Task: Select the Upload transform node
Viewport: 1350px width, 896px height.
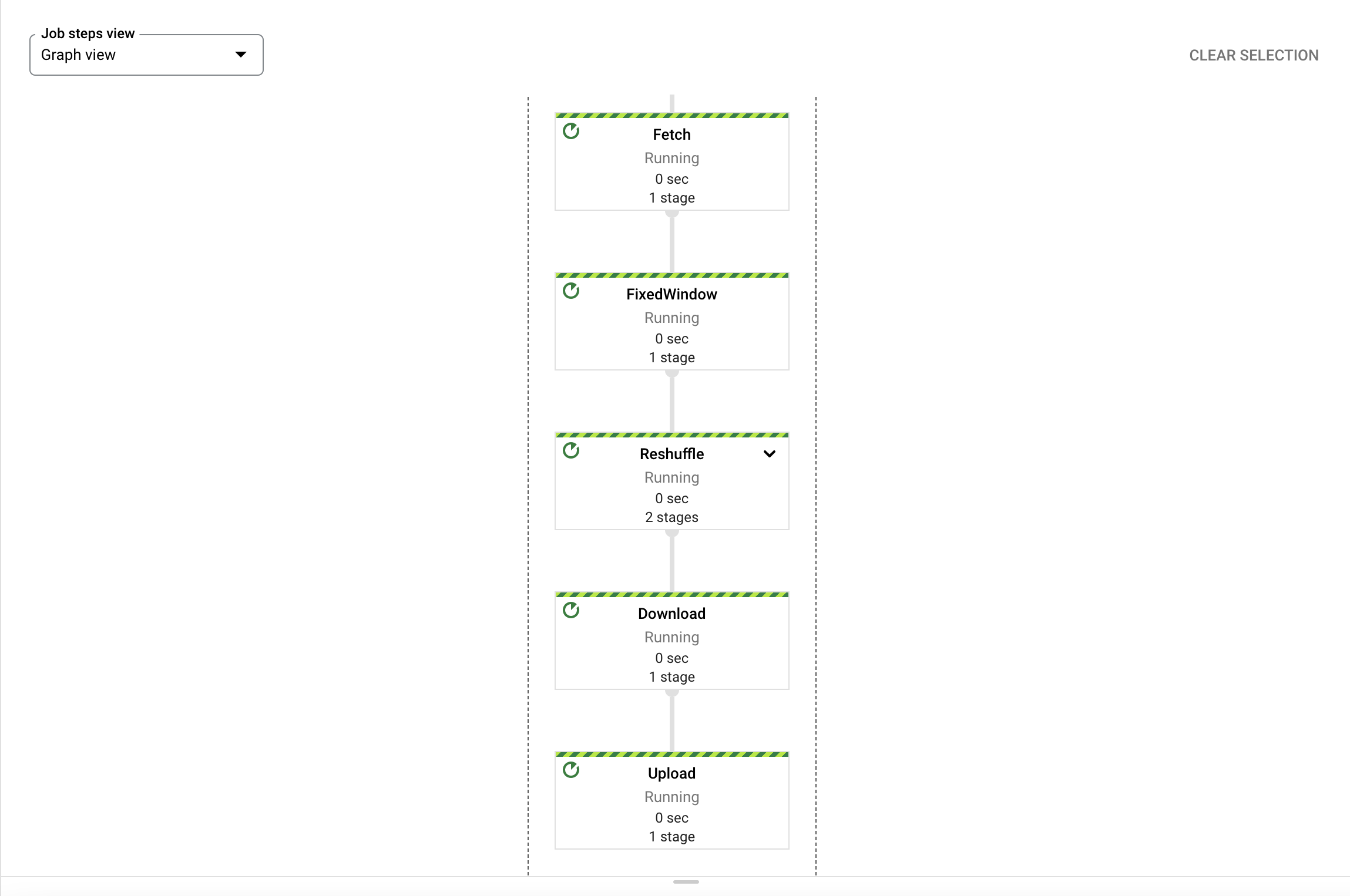Action: pos(671,773)
